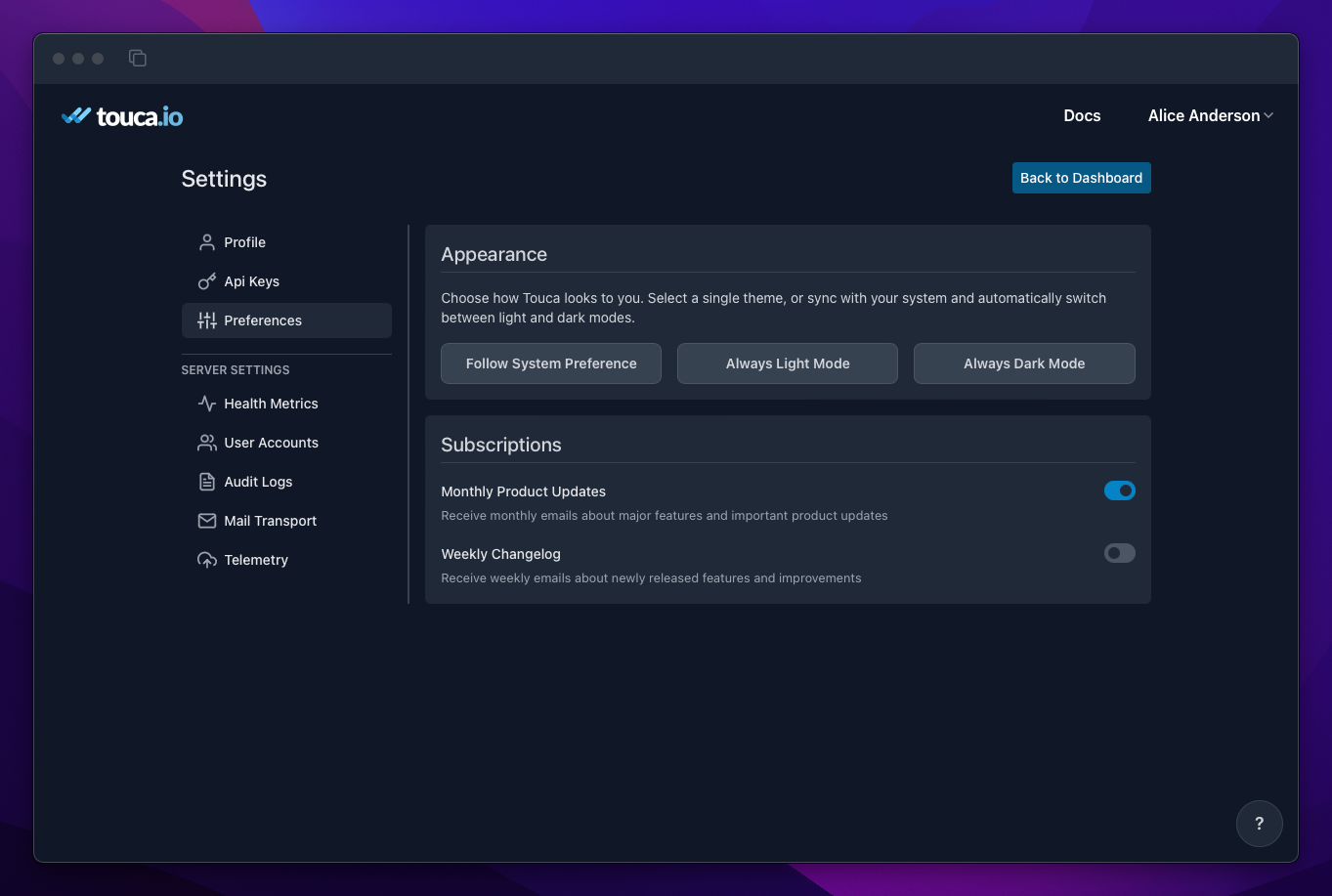Click the Profile person icon
The image size is (1332, 896).
(207, 242)
